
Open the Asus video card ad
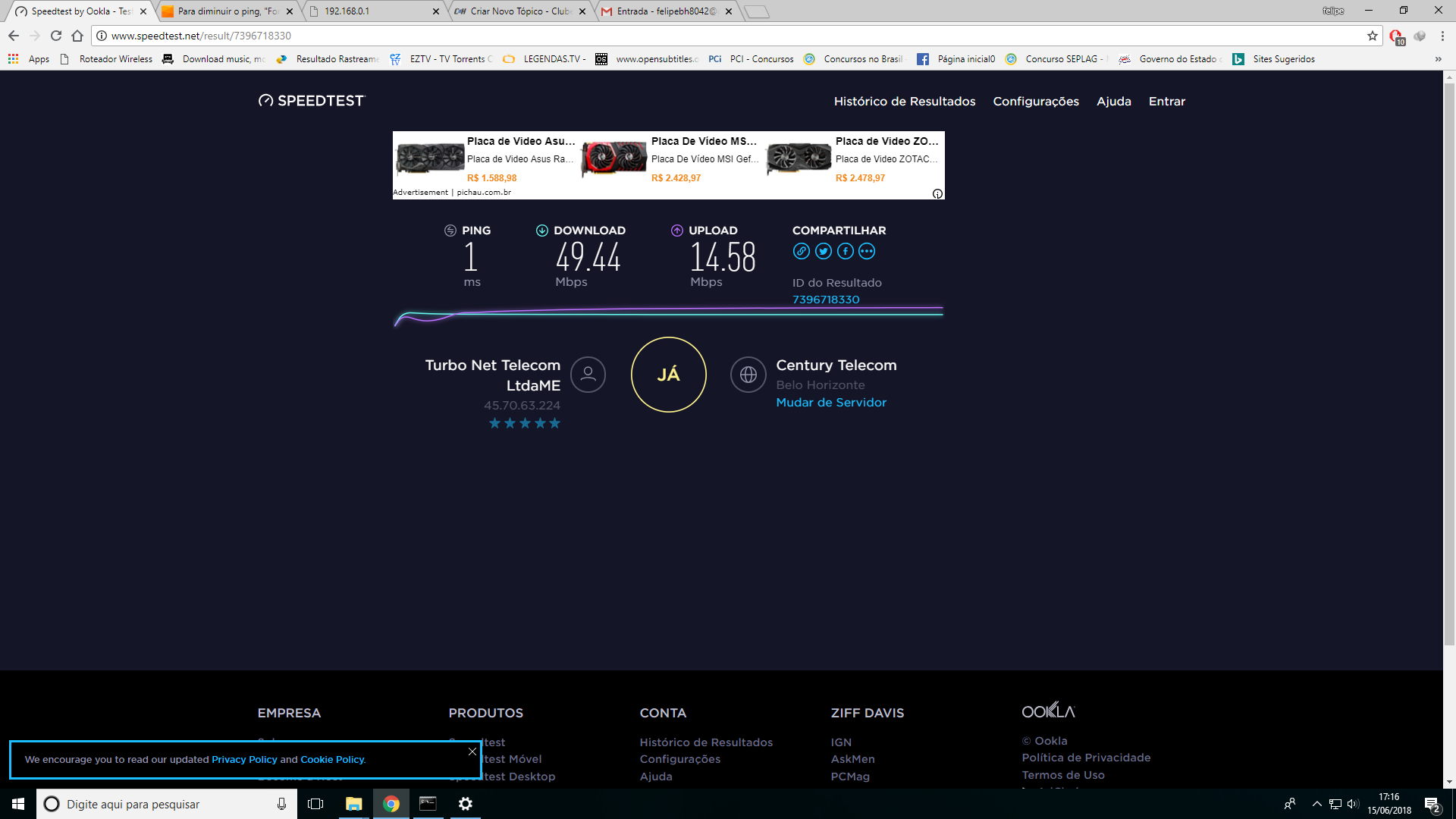pos(485,159)
